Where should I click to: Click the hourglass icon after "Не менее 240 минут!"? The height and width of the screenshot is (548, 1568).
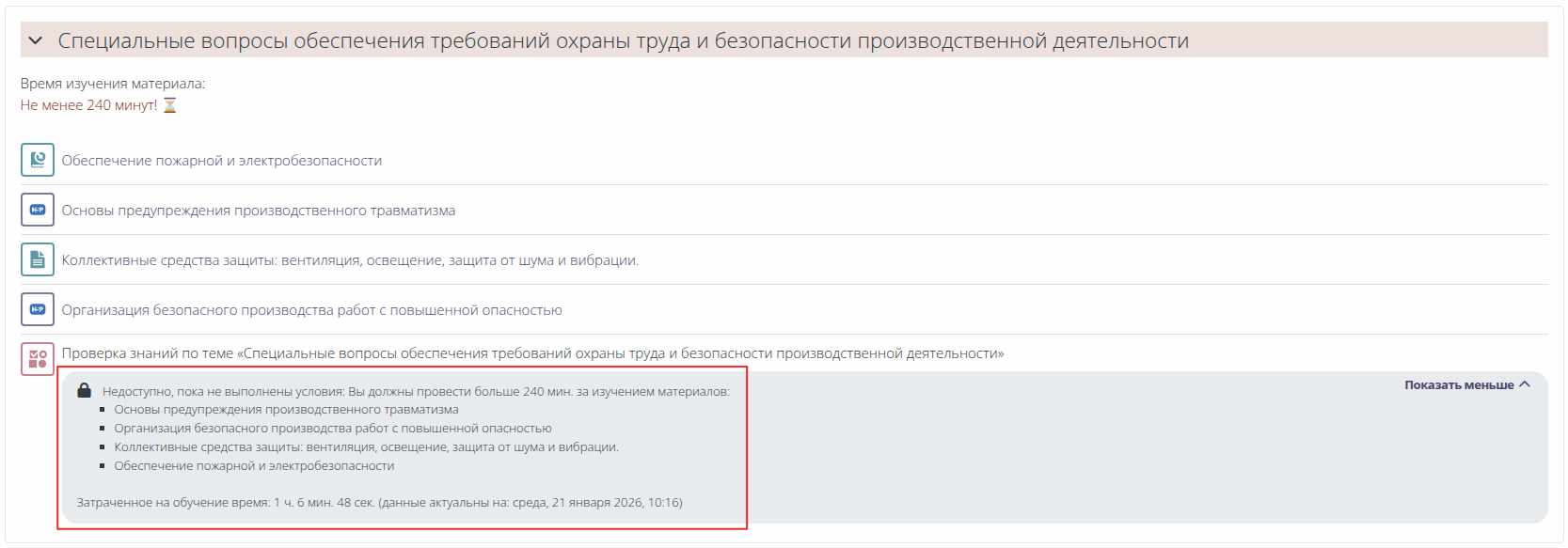[170, 105]
